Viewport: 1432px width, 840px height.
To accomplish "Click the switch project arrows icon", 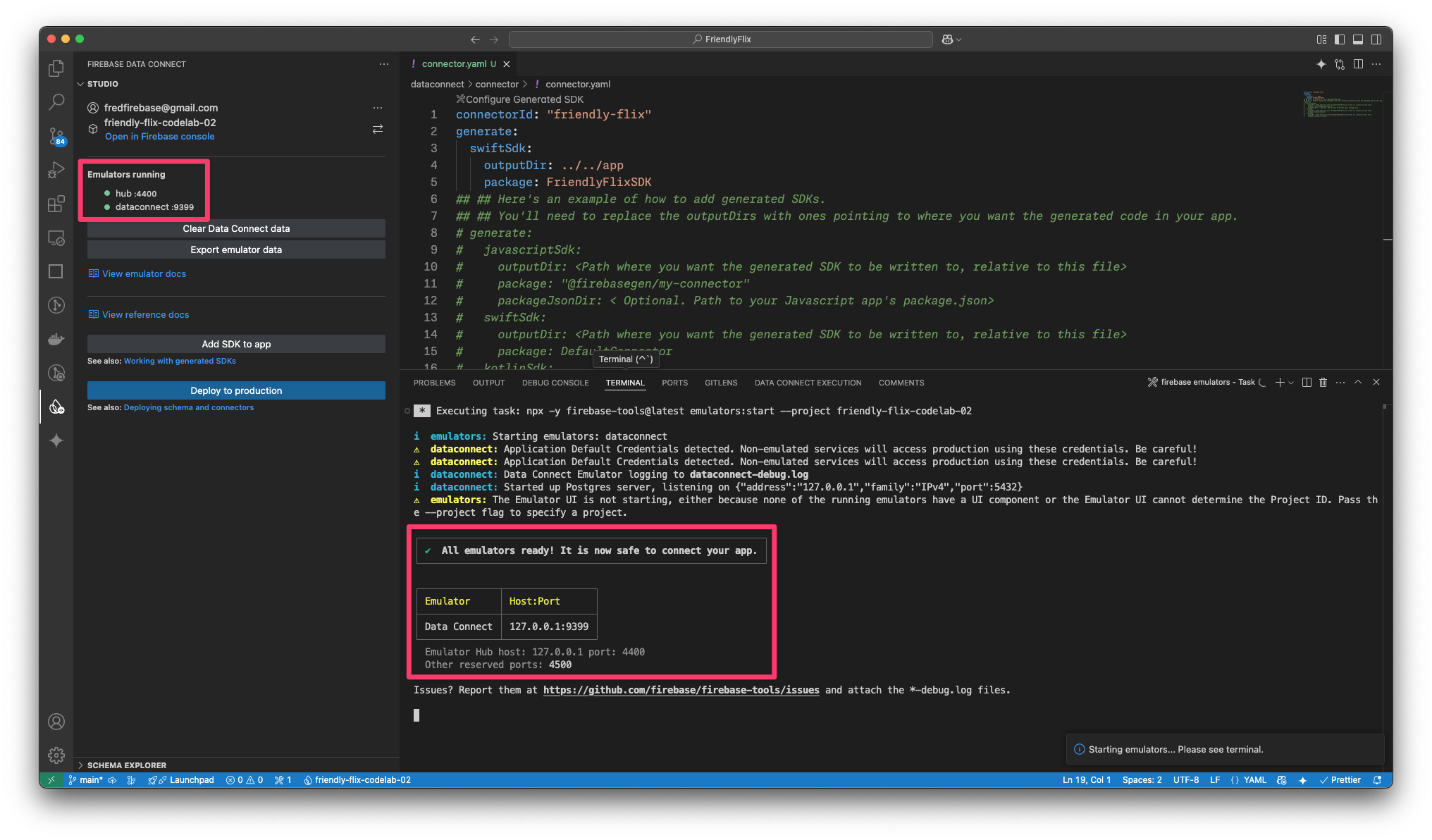I will [378, 129].
